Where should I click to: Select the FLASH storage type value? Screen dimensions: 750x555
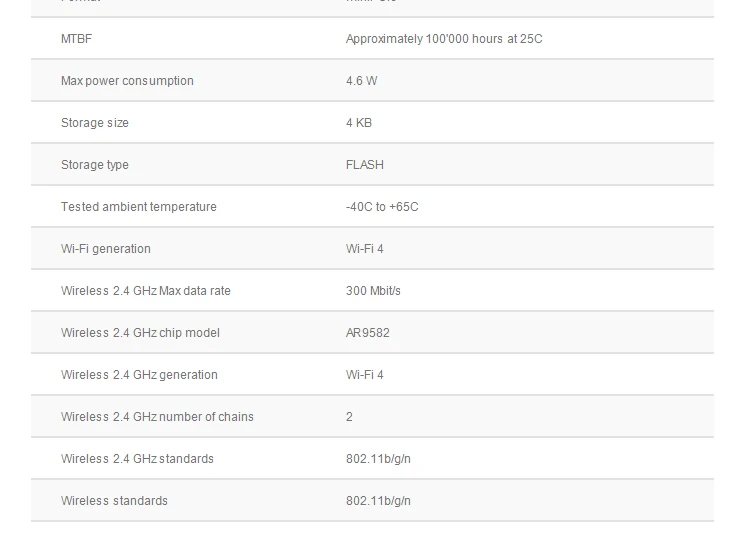[365, 165]
